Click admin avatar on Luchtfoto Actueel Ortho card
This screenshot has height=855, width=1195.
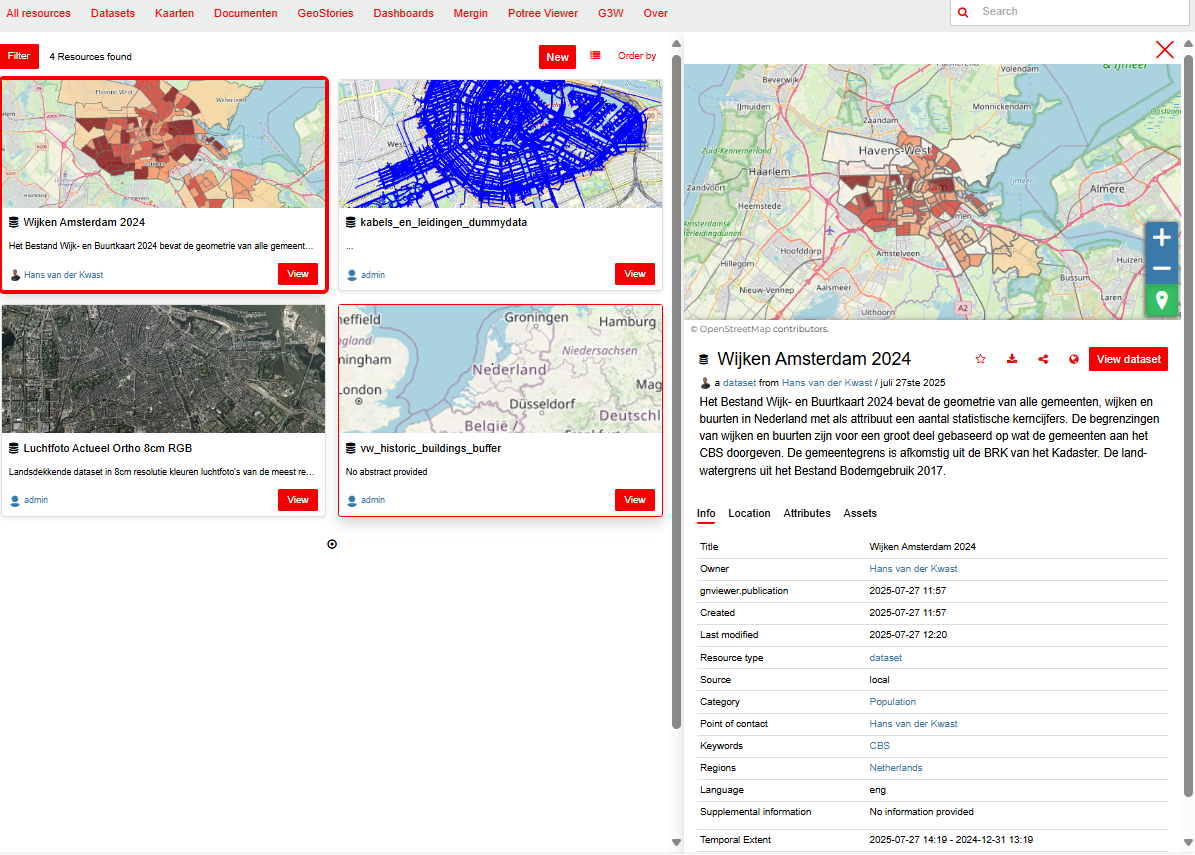15,501
